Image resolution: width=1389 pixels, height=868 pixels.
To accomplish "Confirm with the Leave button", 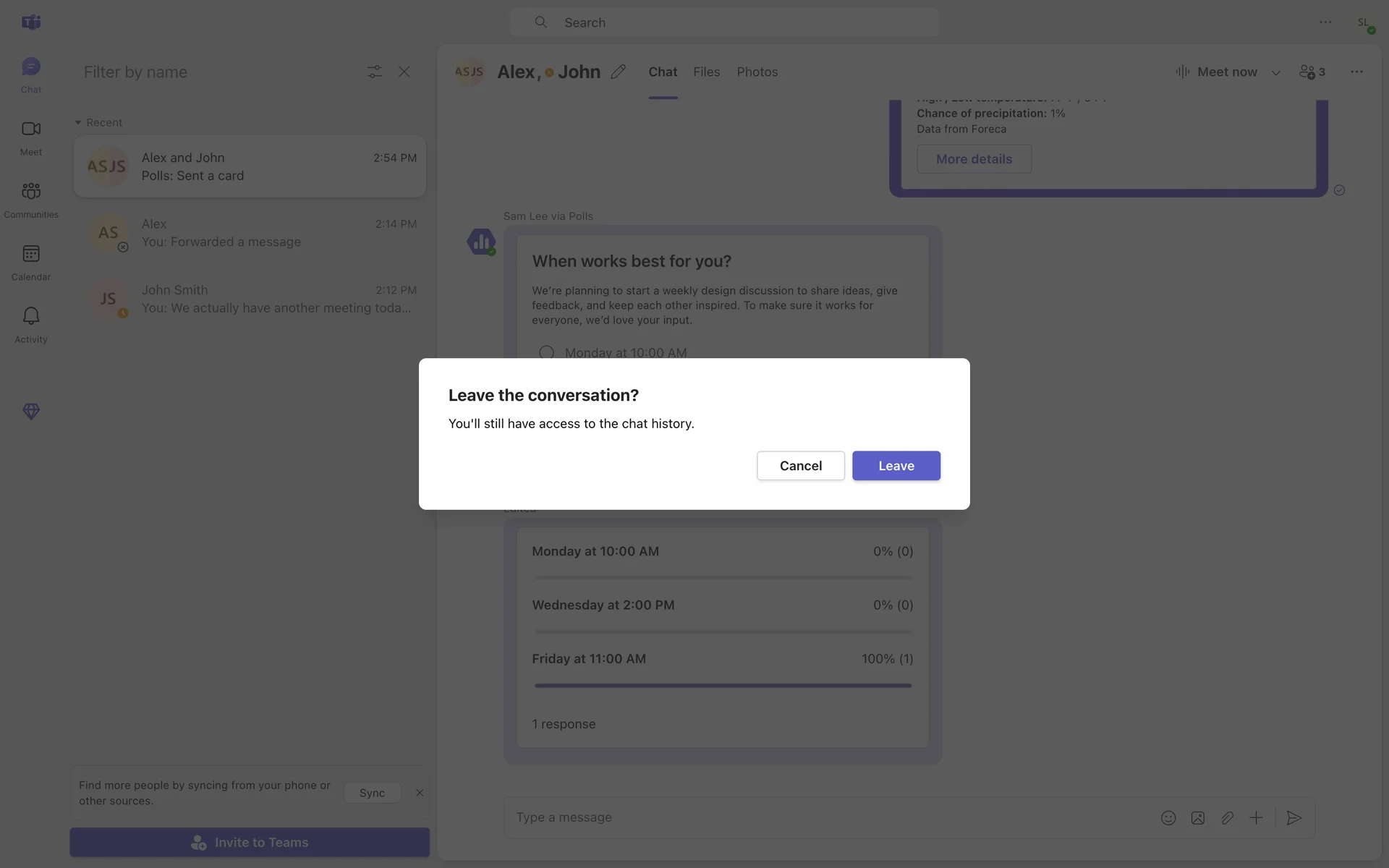I will pos(896,466).
